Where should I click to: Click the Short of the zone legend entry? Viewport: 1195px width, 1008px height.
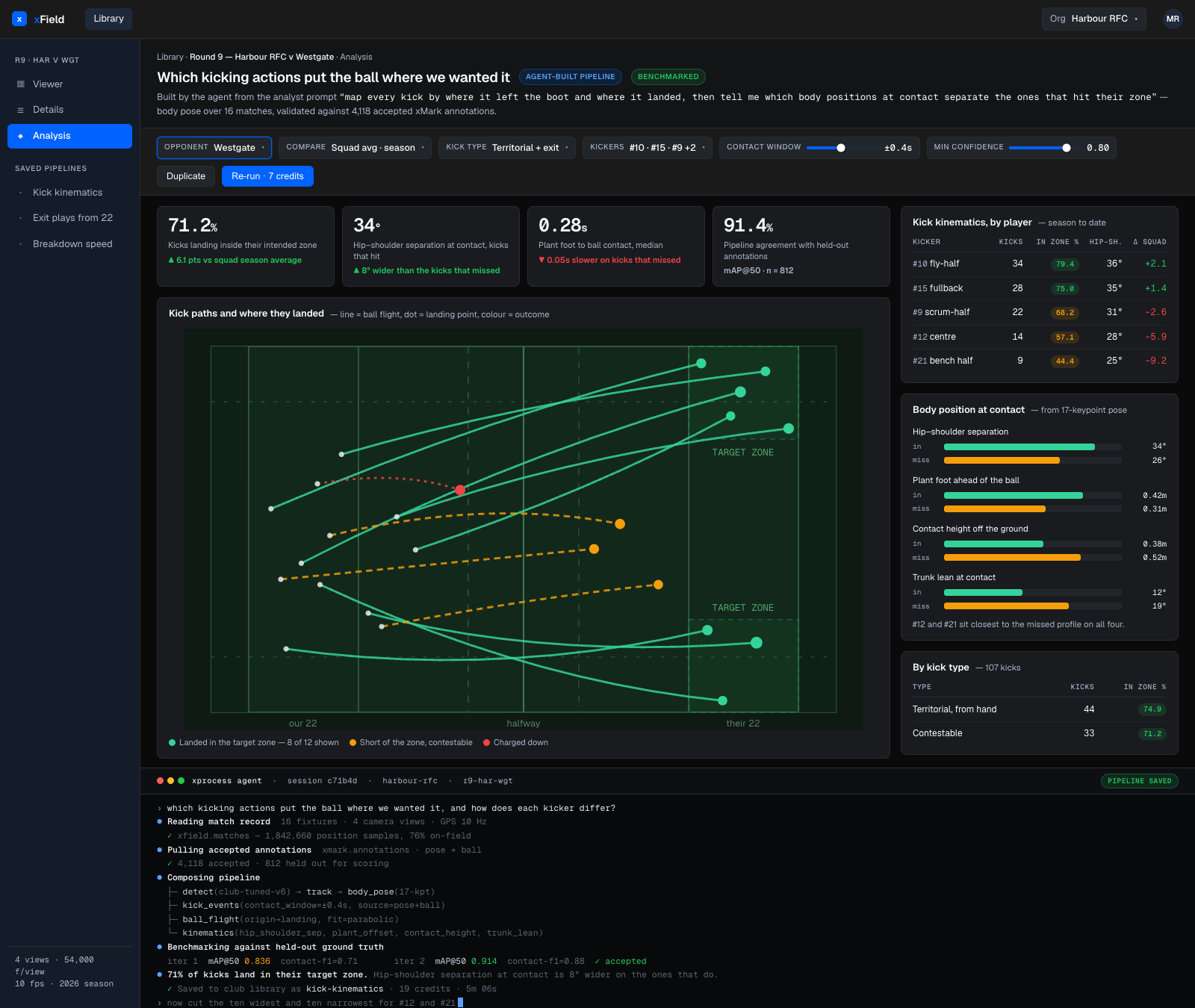411,743
